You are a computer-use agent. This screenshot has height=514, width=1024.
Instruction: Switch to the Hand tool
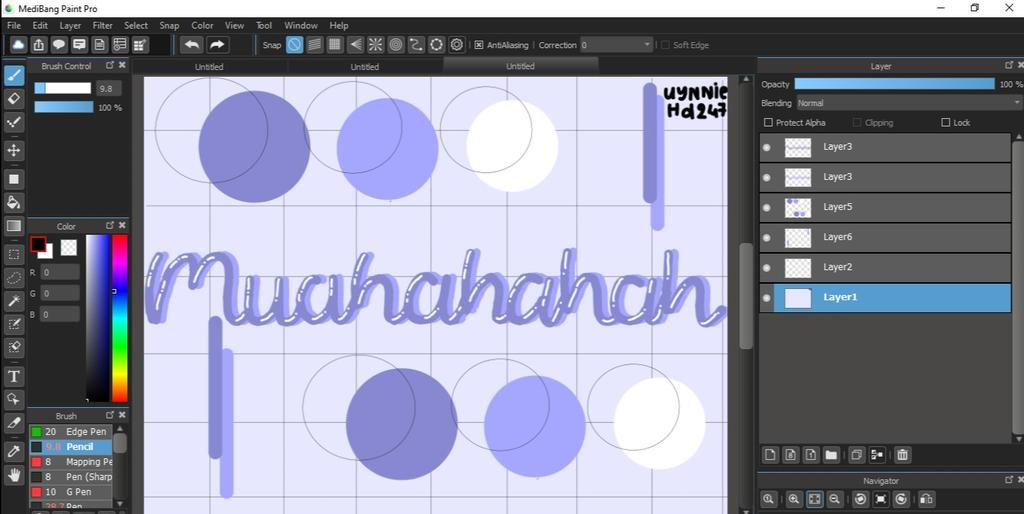(14, 475)
